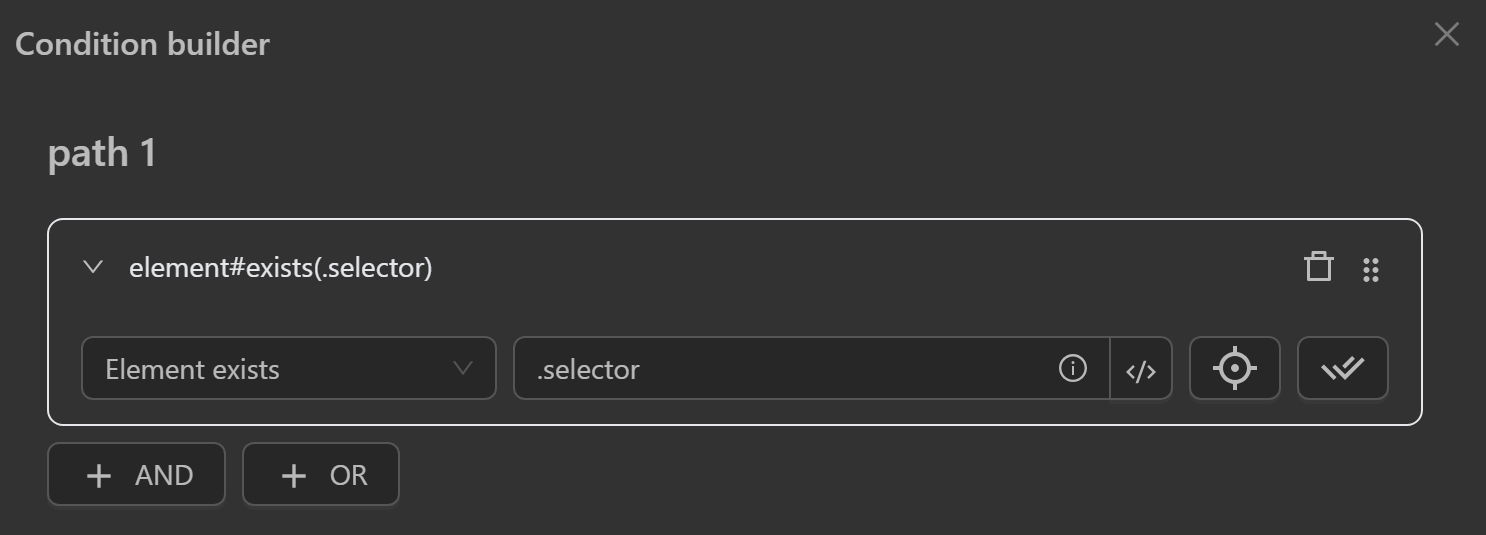The width and height of the screenshot is (1486, 535).
Task: Click the six-dot drag handle icon
Action: 1371,269
